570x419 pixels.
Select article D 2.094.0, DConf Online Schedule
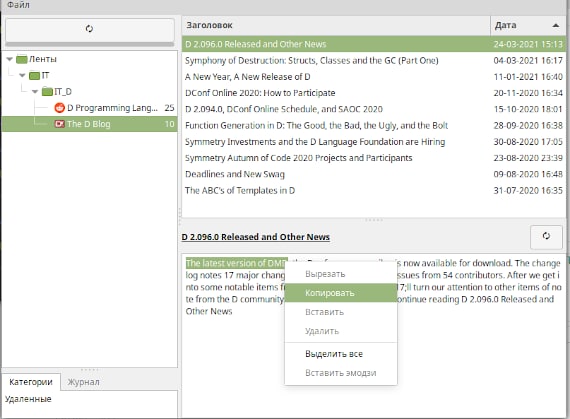[x=374, y=109]
